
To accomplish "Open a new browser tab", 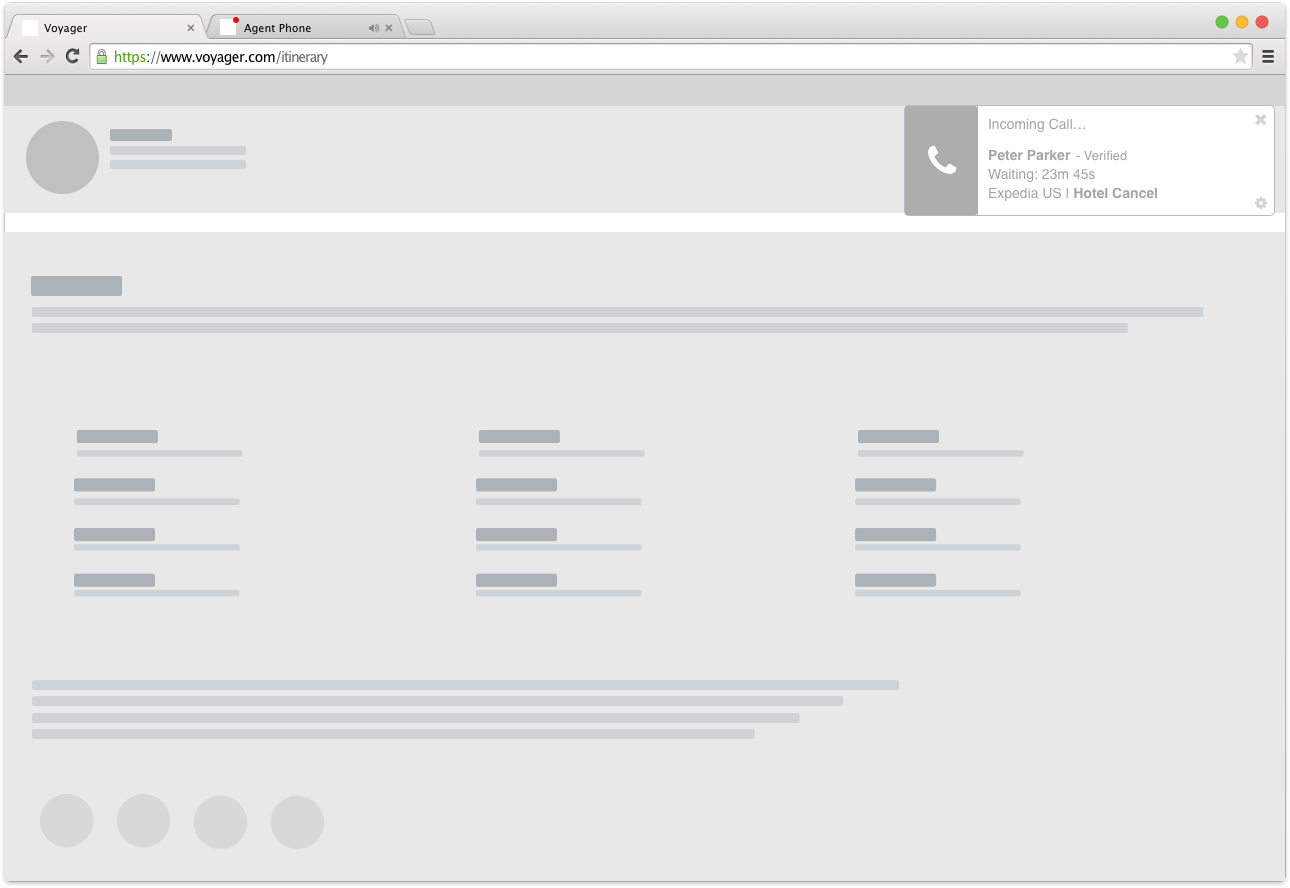I will coord(420,28).
